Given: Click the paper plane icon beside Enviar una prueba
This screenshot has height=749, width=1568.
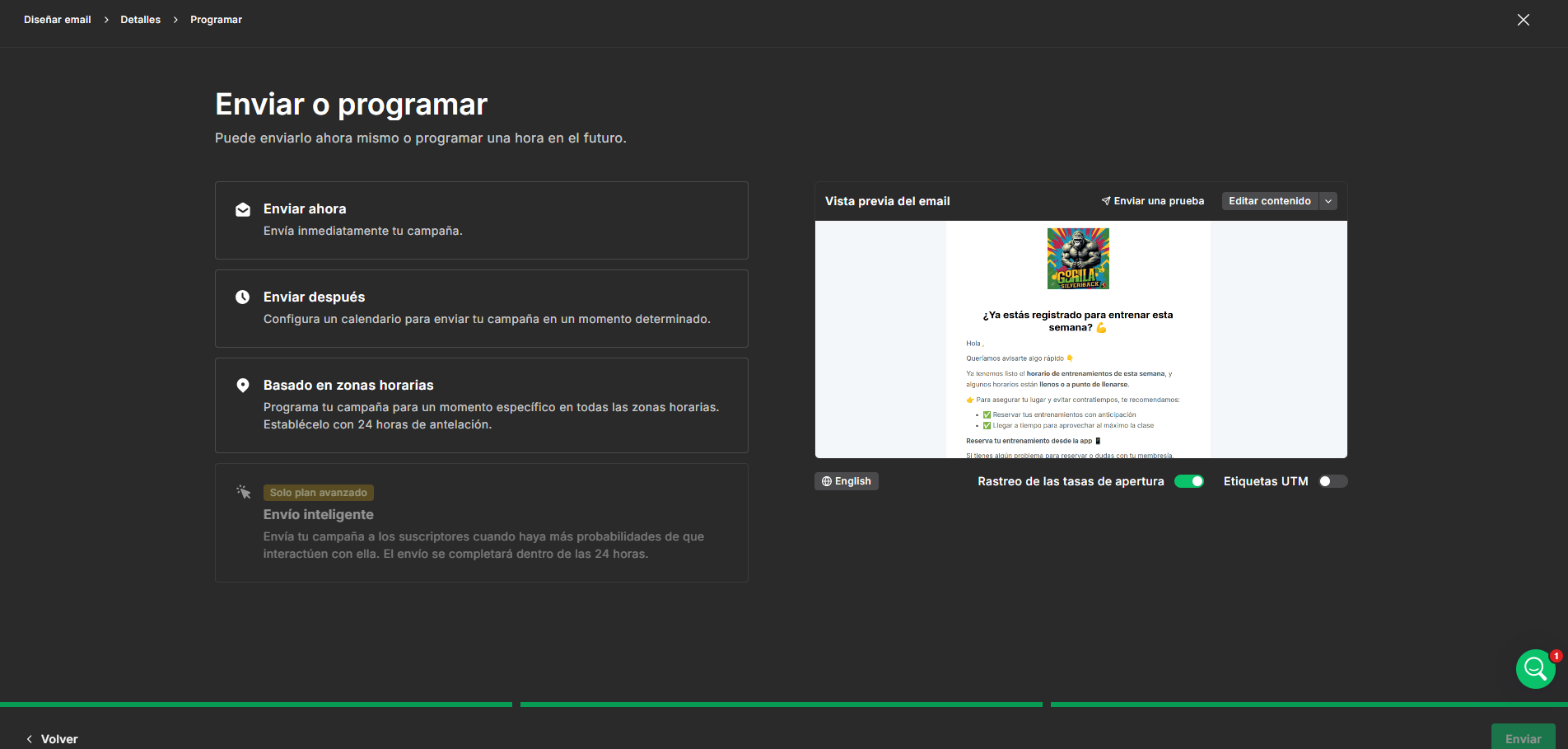Looking at the screenshot, I should (1105, 200).
